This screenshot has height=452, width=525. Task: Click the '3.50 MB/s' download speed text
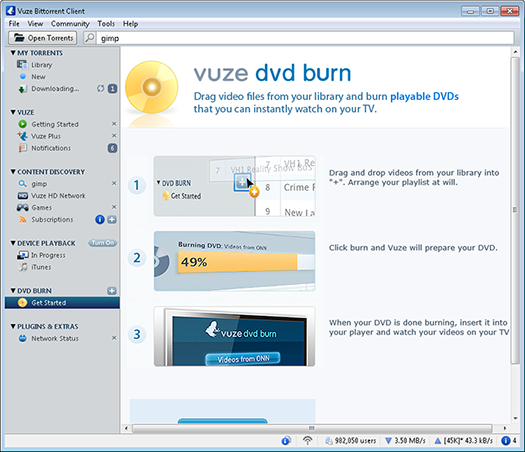[x=409, y=441]
